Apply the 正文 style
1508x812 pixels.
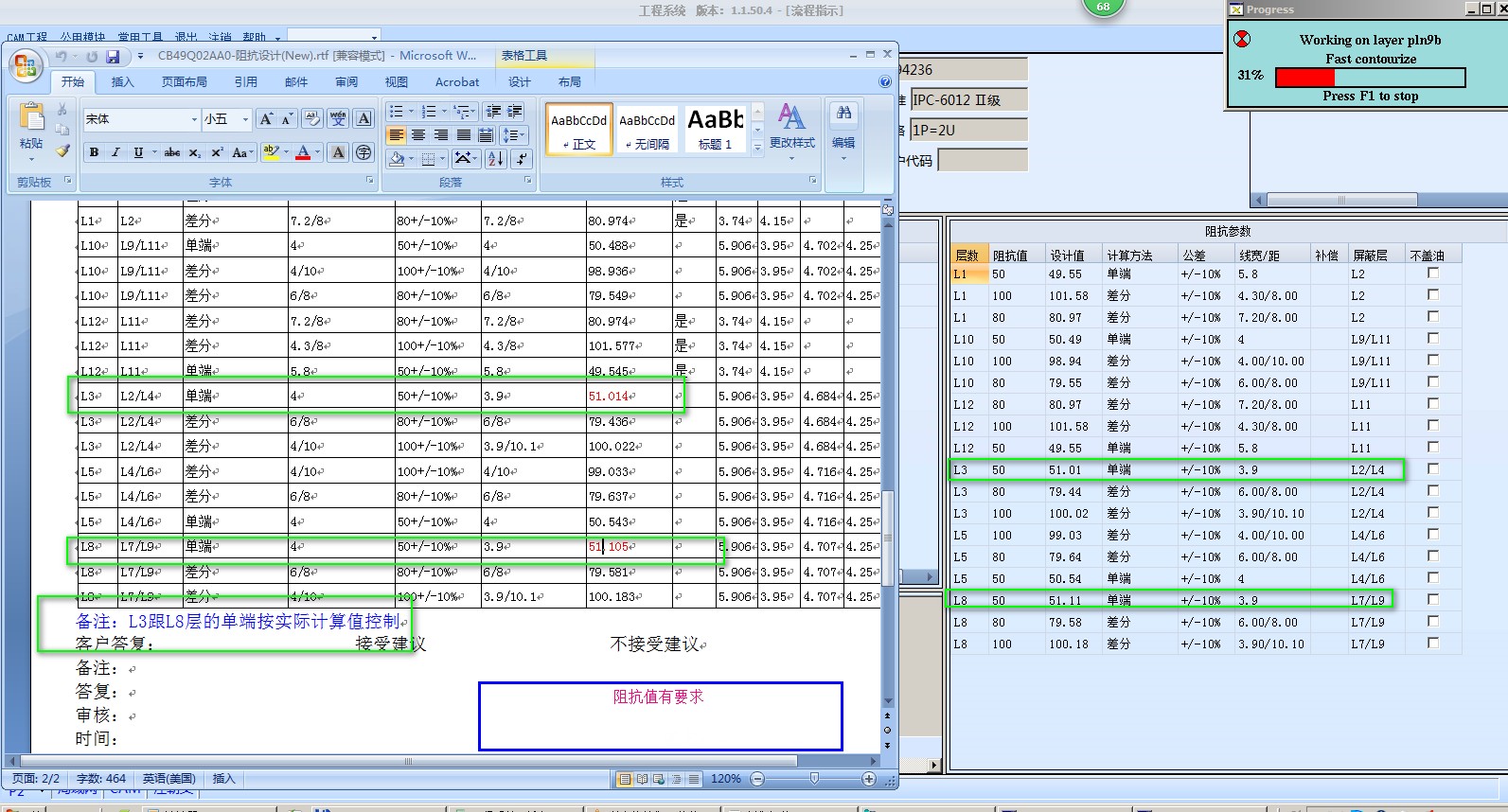click(x=578, y=129)
